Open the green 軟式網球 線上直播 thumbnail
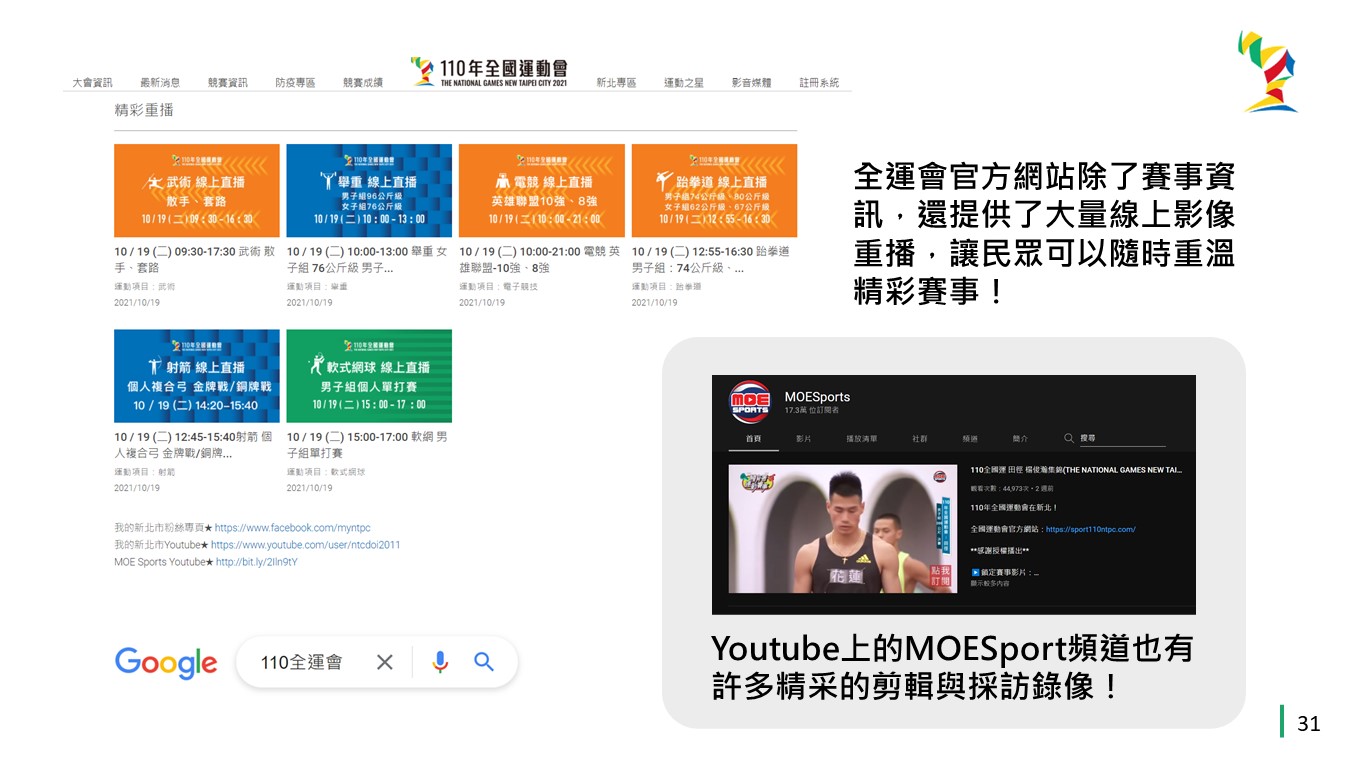This screenshot has height=759, width=1350. 369,376
